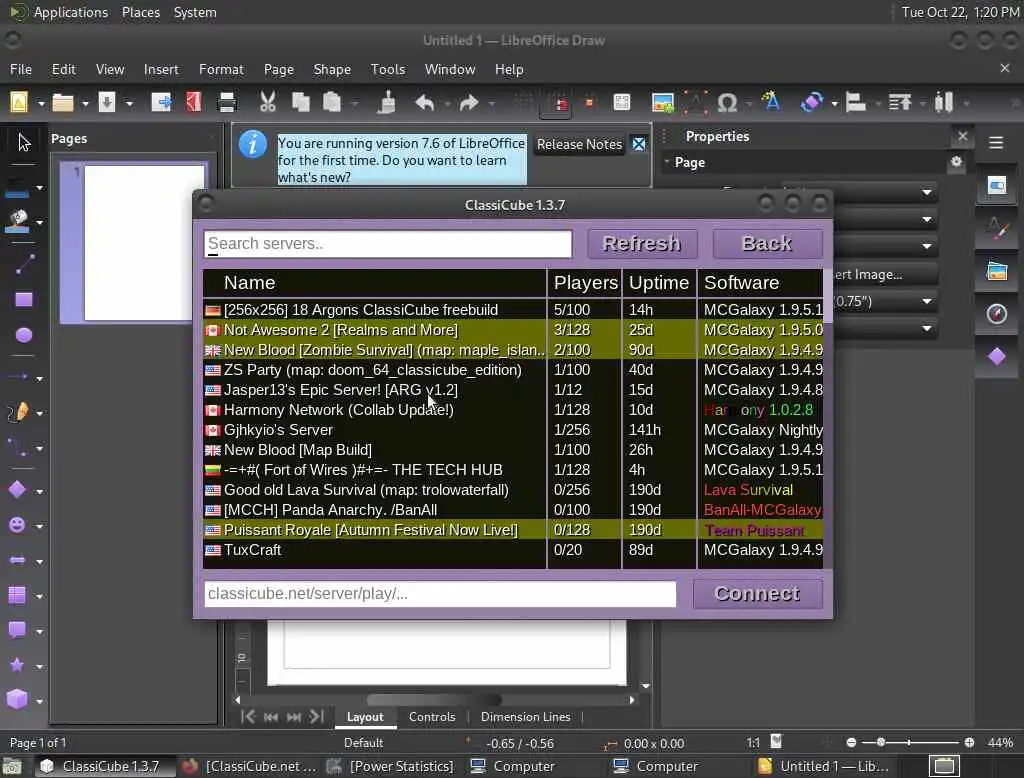
Task: Click the Undo arrow icon
Action: tap(424, 103)
